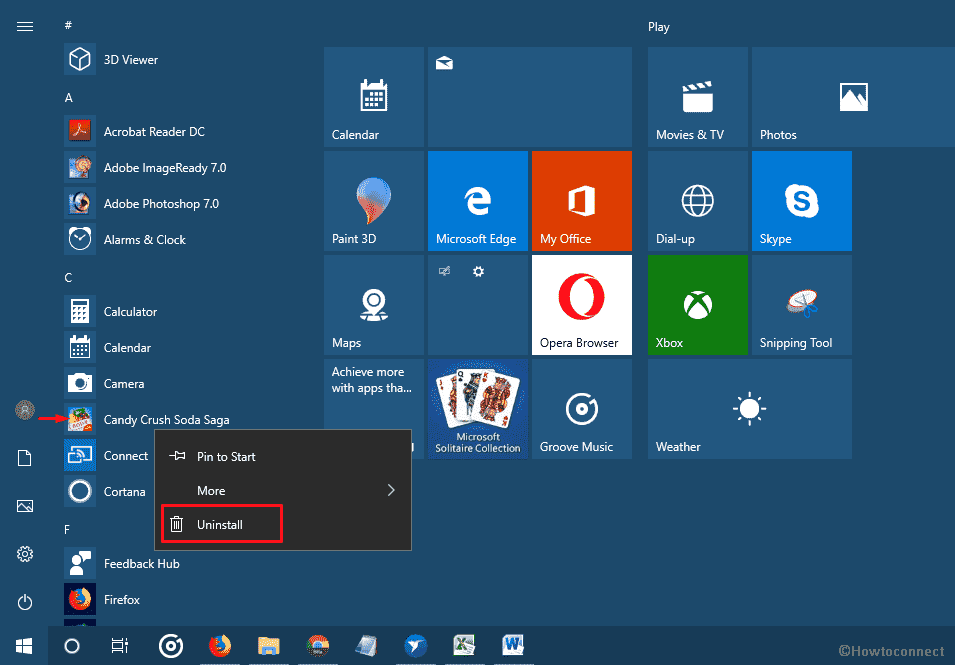Viewport: 955px width, 665px height.
Task: Launch the Opera Browser tile
Action: coord(582,305)
